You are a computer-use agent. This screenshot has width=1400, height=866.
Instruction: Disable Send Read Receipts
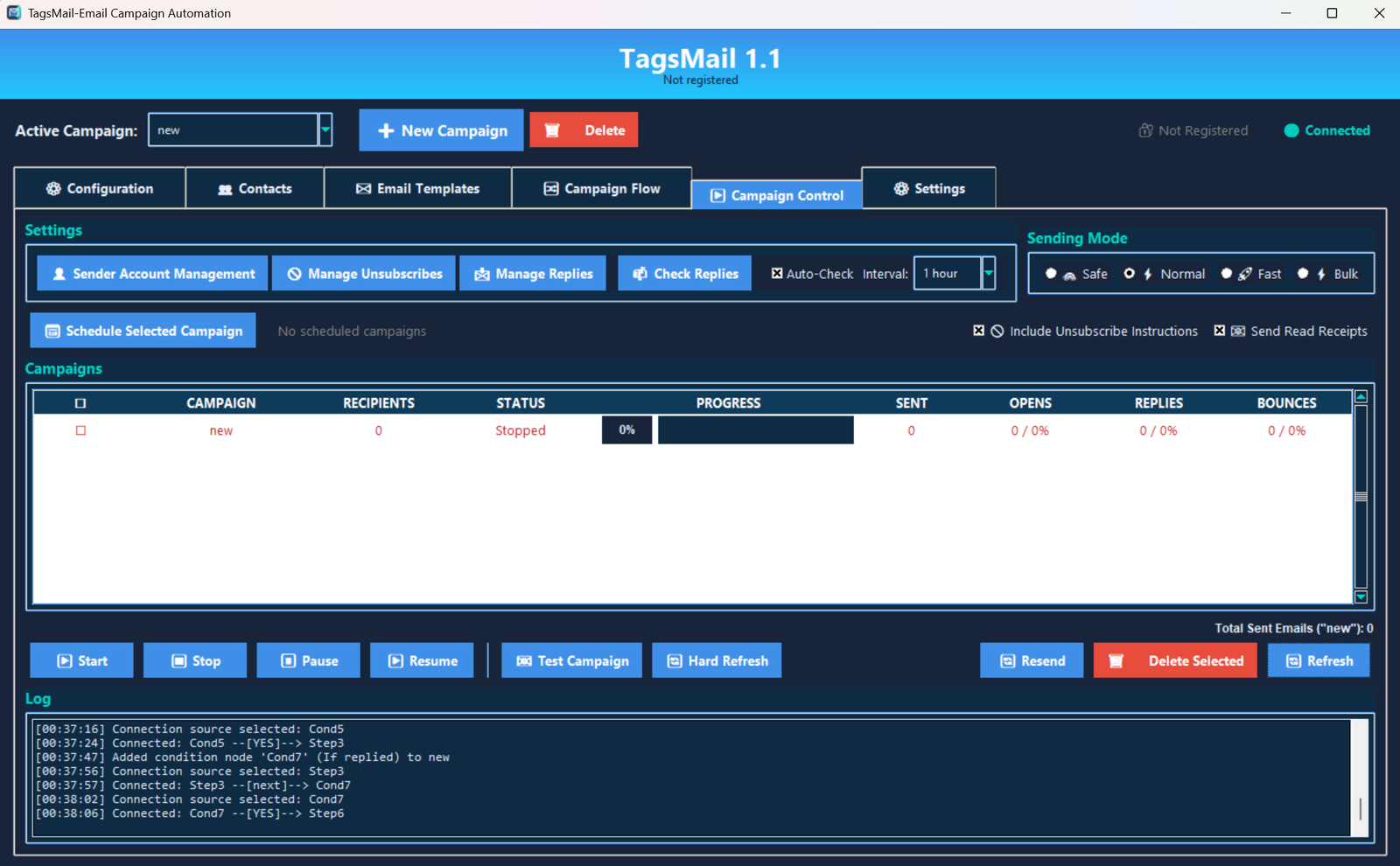(1220, 331)
